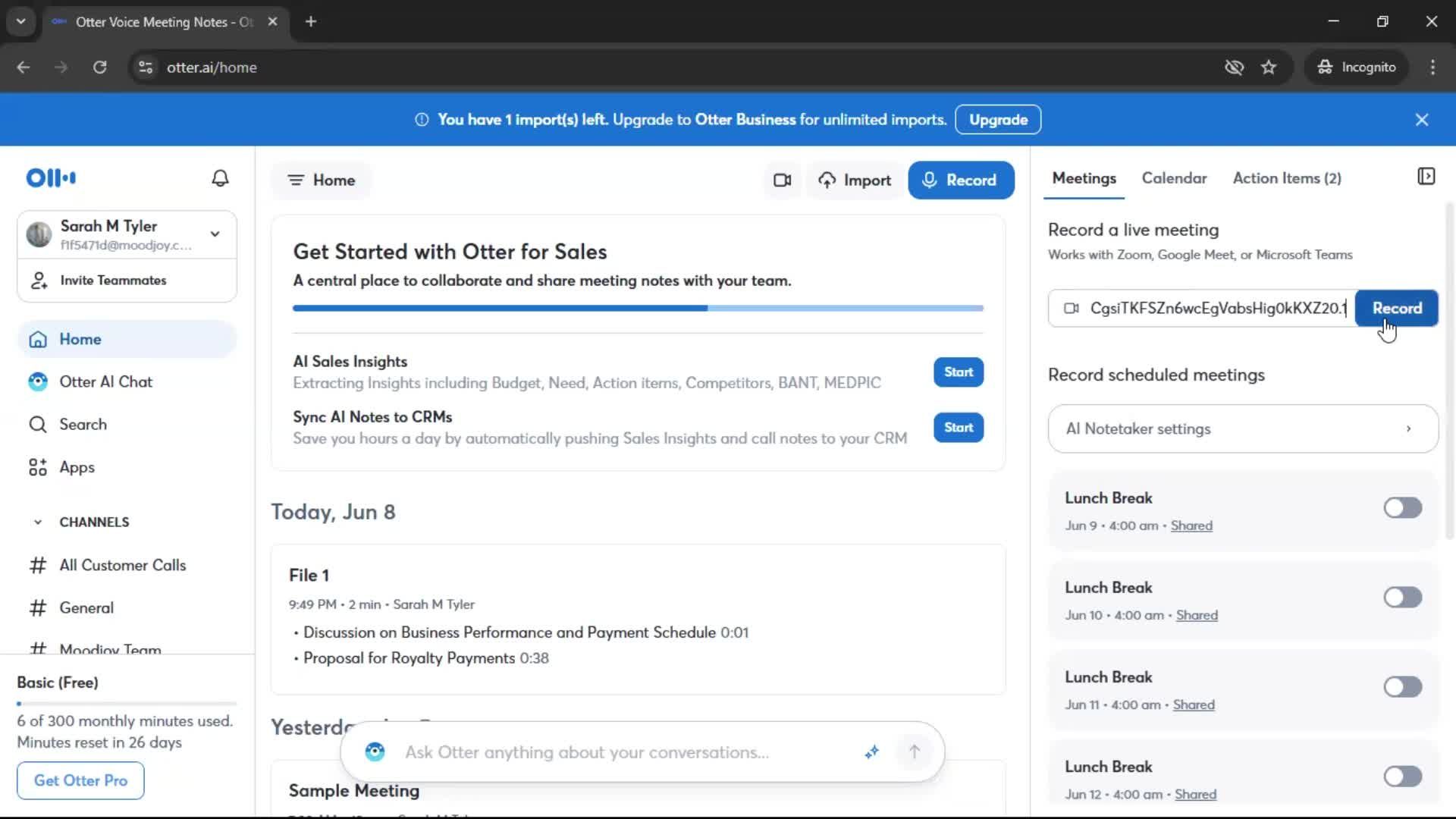Click the monthly minutes usage bar
1456x819 pixels.
point(127,704)
